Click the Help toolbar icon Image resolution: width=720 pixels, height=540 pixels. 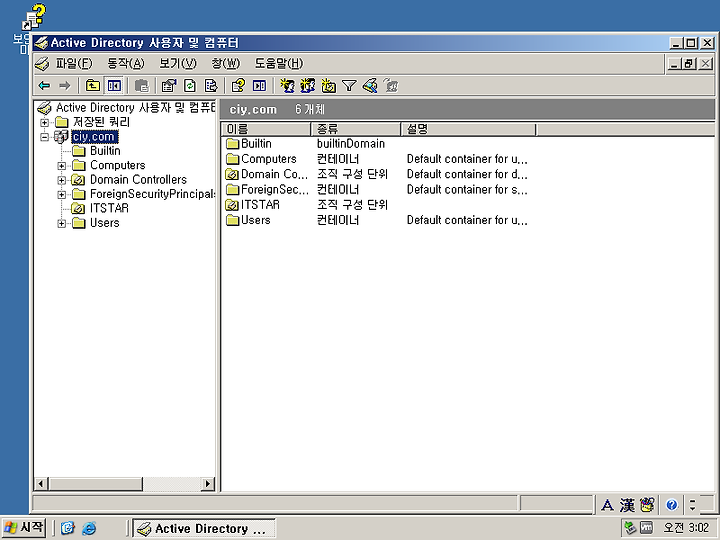click(x=238, y=85)
